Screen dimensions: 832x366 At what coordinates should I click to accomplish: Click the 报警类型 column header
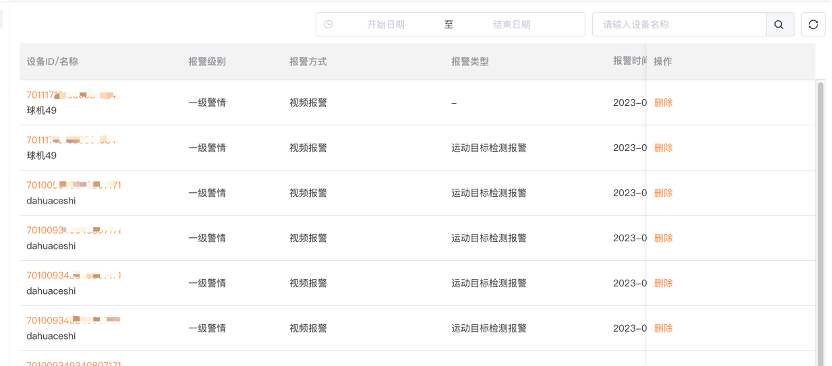470,62
